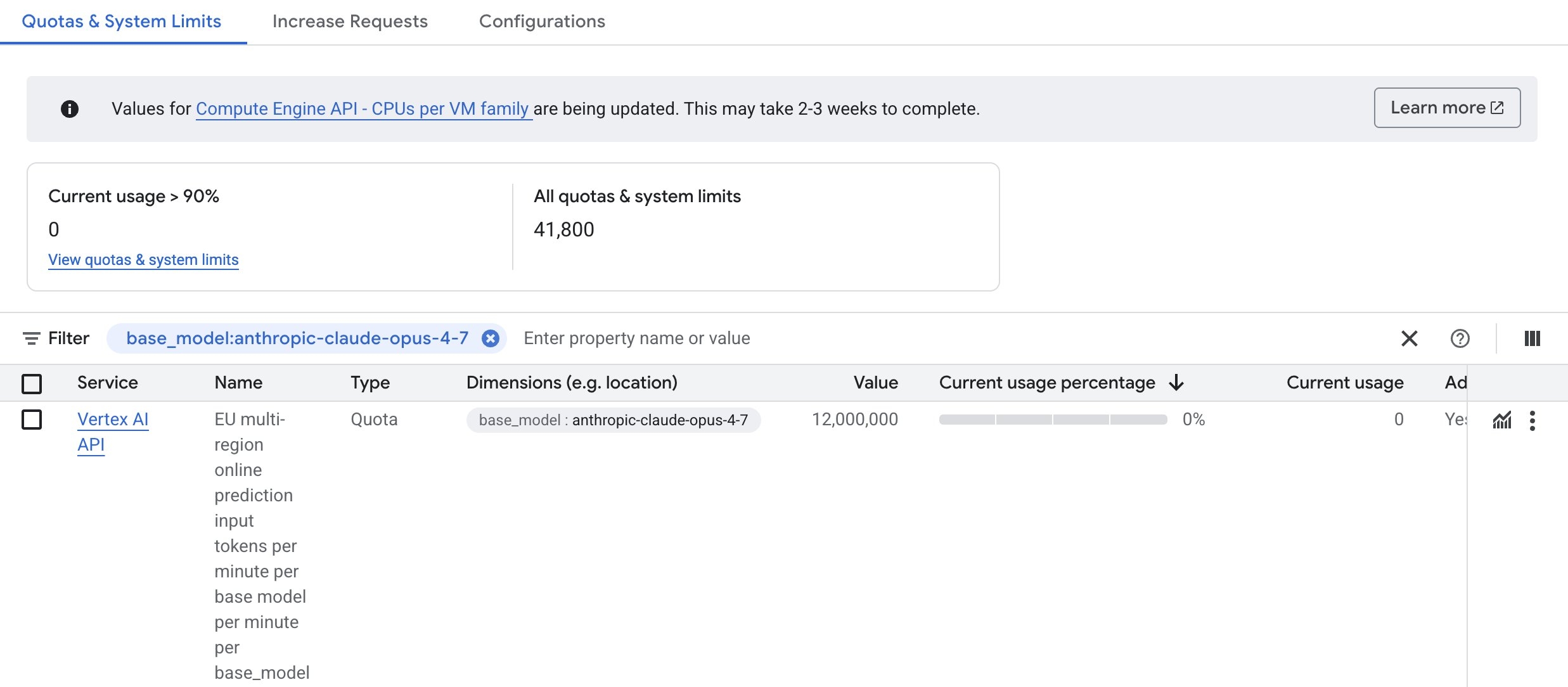Sort by current usage percentage arrow
Image resolution: width=1568 pixels, height=687 pixels.
click(1176, 383)
